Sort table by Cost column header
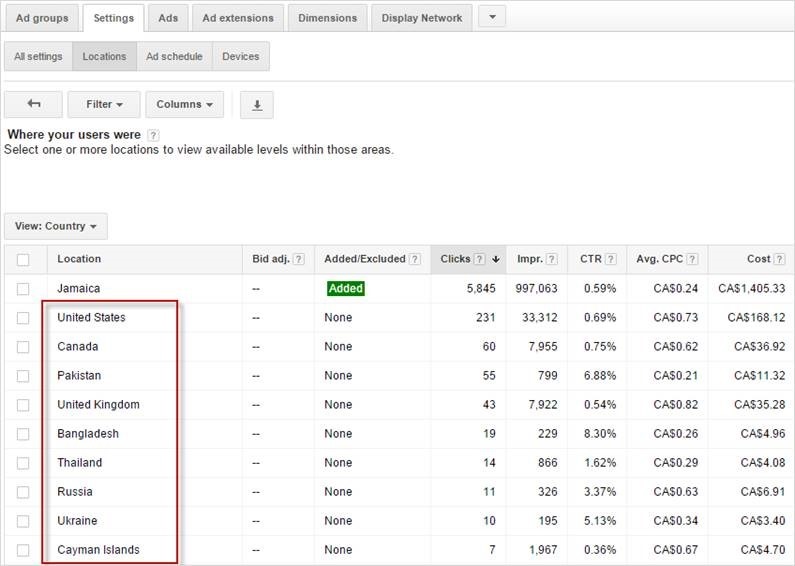795x566 pixels. point(758,259)
